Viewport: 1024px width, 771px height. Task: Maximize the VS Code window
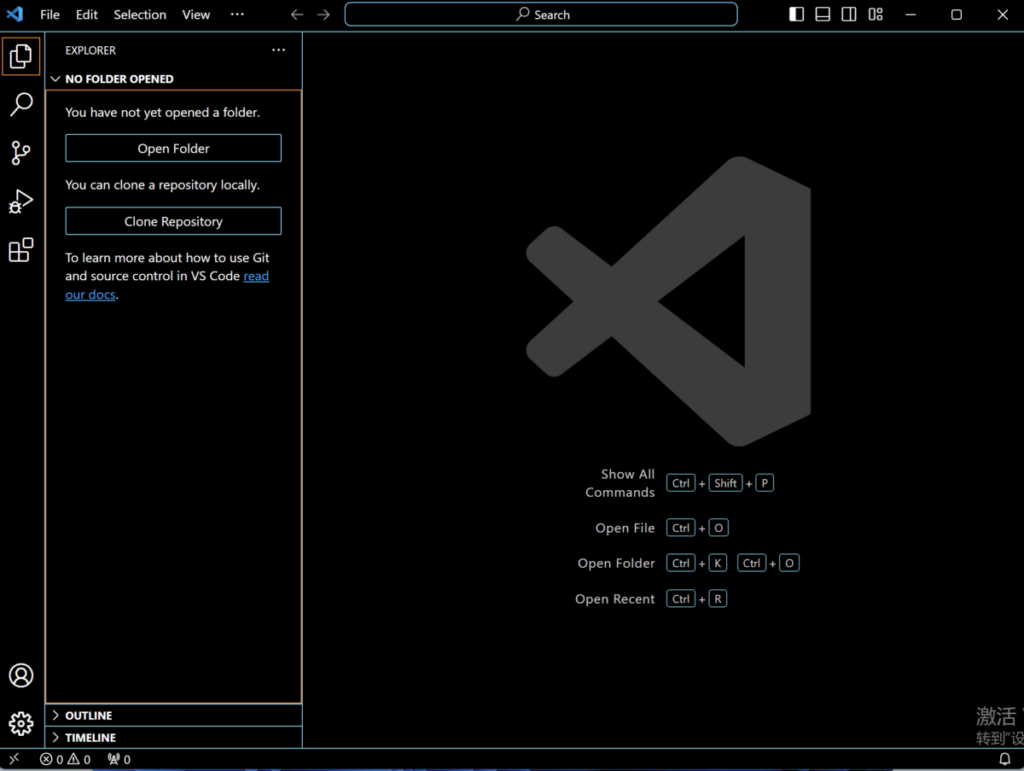pyautogui.click(x=957, y=14)
